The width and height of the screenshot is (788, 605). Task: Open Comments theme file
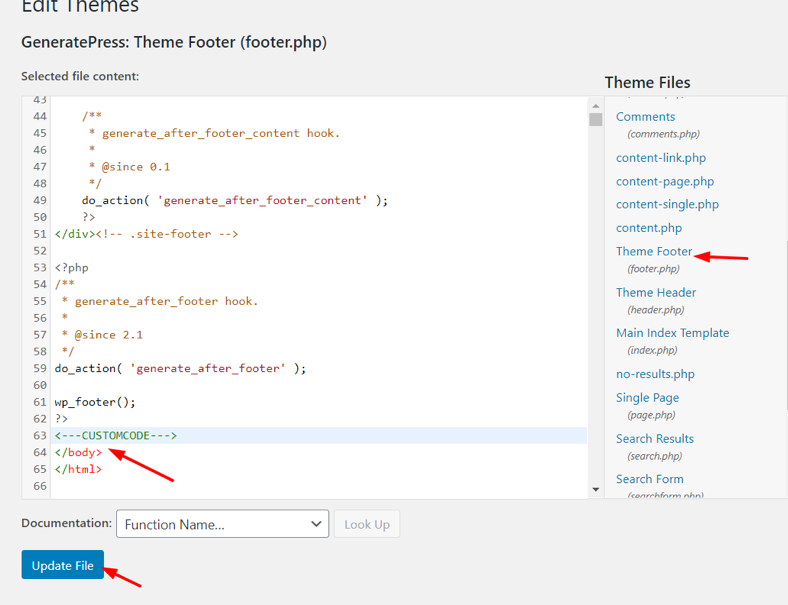[645, 117]
